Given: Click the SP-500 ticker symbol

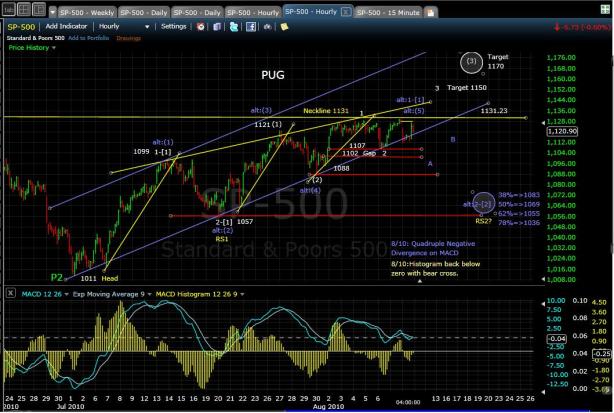Looking at the screenshot, I should 21,27.
